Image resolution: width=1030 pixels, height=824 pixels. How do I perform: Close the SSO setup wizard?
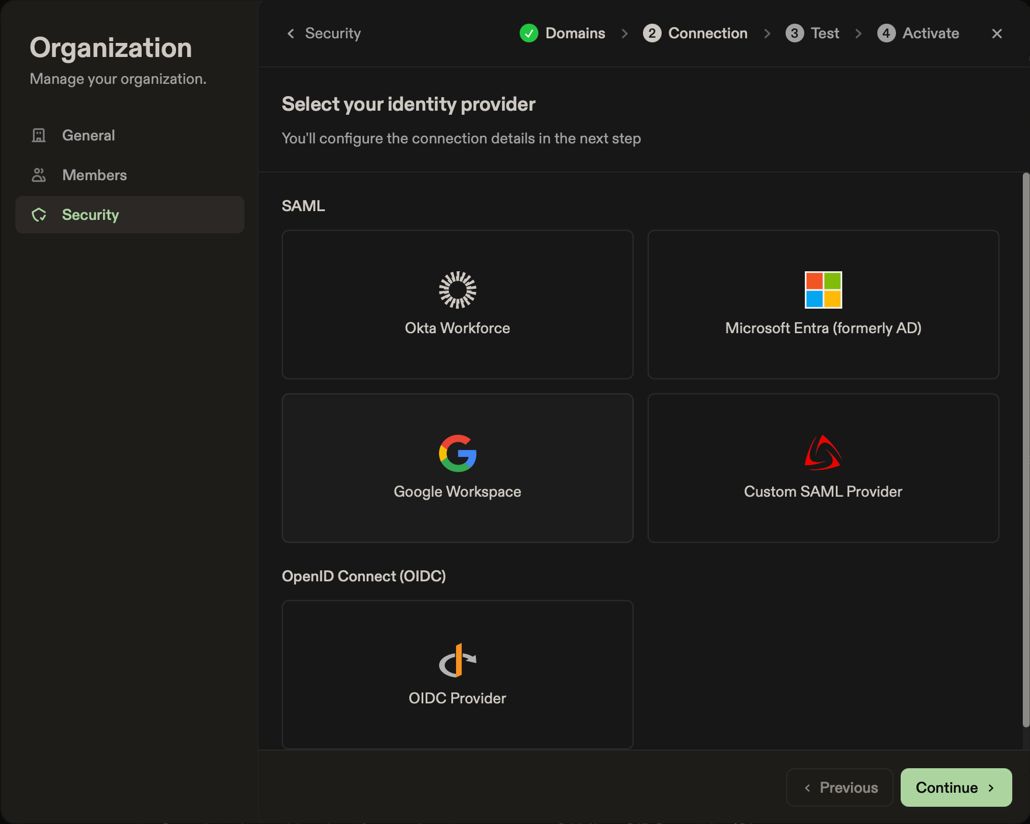[x=996, y=34]
